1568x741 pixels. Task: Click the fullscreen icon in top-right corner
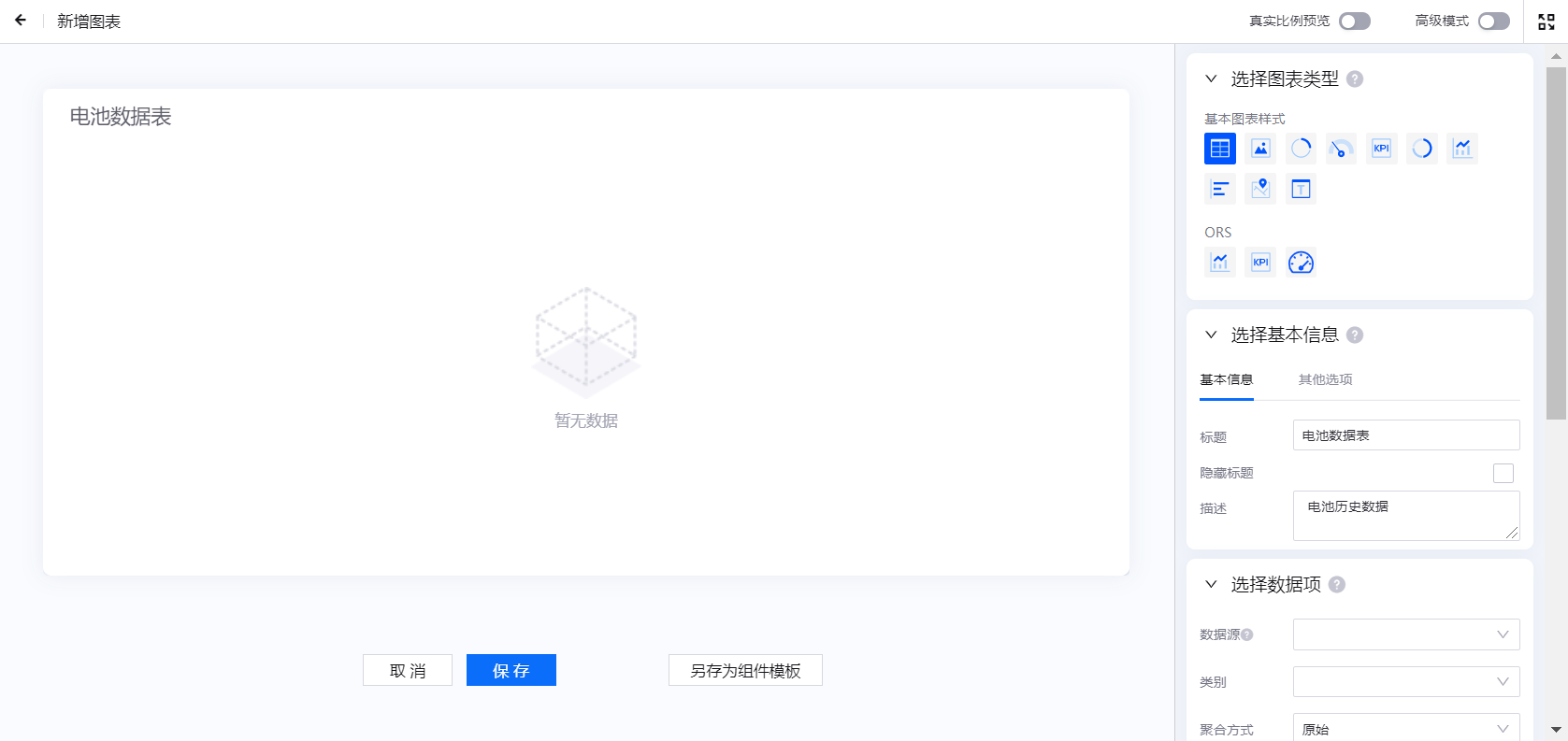[1546, 21]
